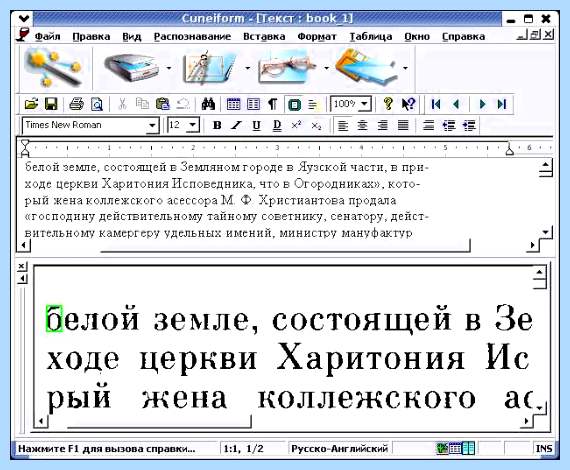Toggle subscript formatting
Viewport: 570px width, 470px height.
pos(316,126)
